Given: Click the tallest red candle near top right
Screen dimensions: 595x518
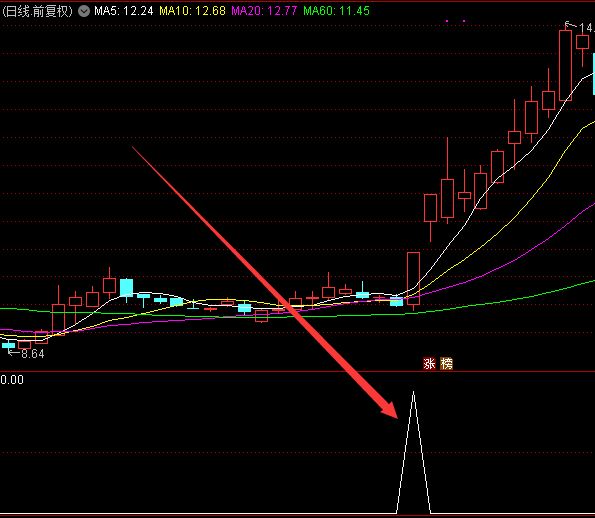Looking at the screenshot, I should [565, 65].
